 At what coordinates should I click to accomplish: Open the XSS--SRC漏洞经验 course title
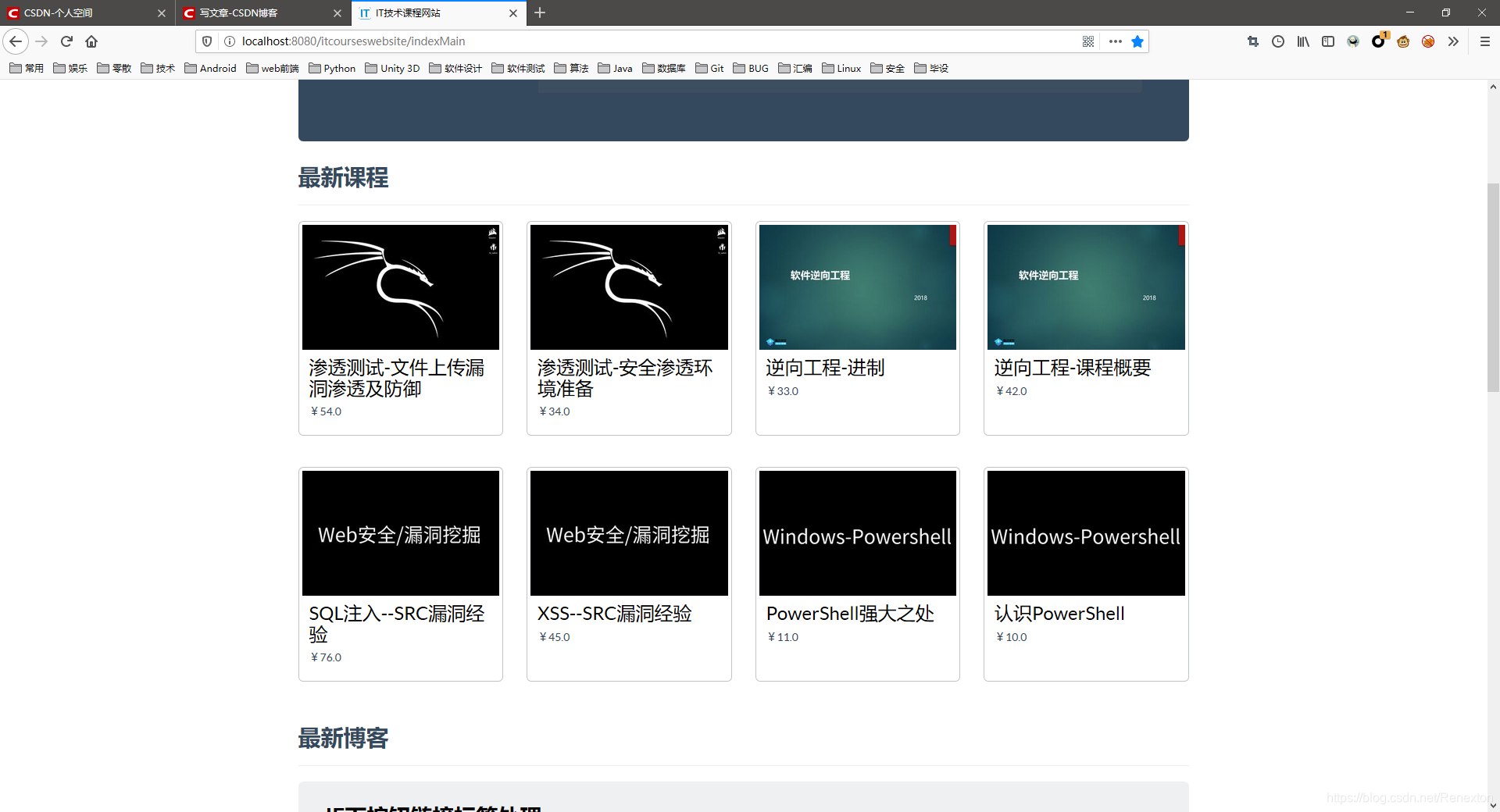[614, 614]
